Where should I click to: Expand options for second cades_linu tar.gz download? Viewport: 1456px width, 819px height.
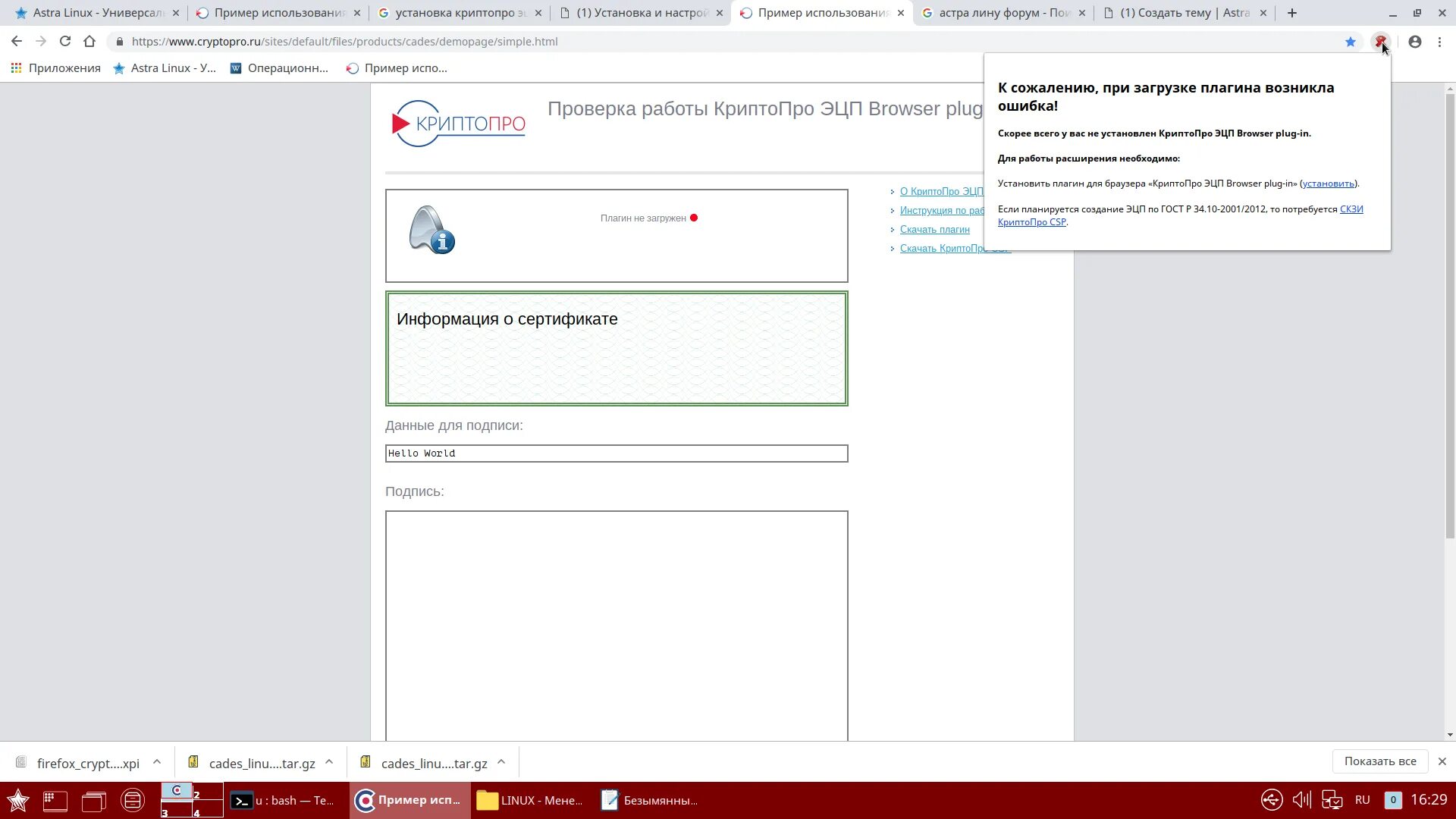point(501,762)
